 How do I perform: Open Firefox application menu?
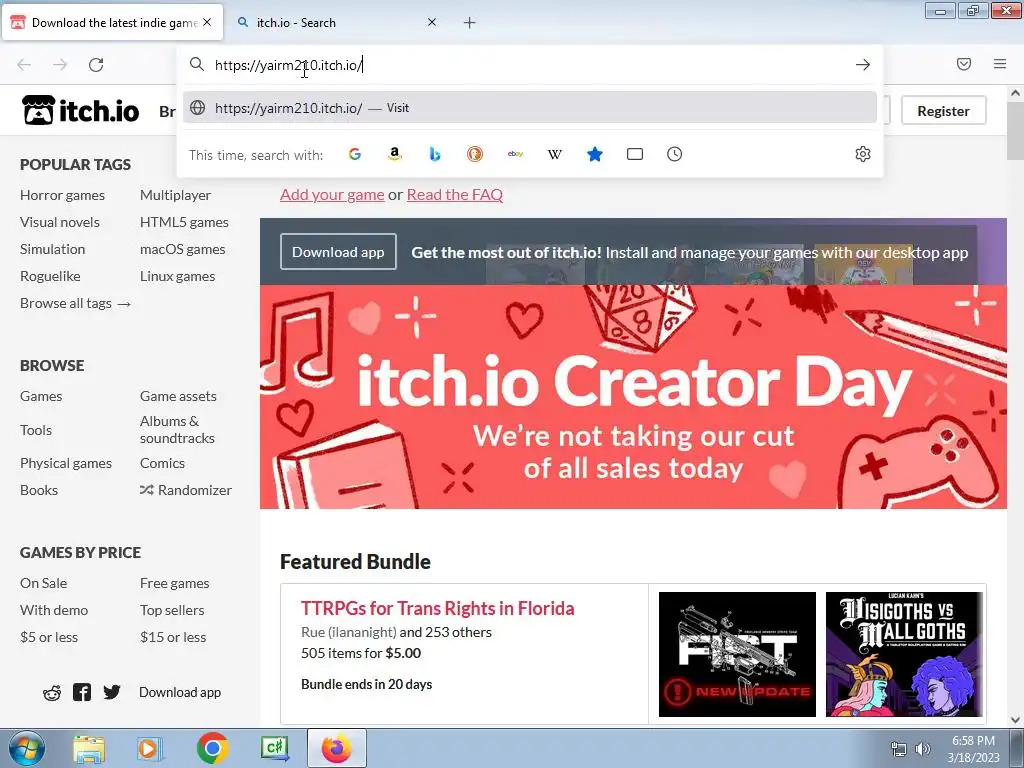(1000, 64)
